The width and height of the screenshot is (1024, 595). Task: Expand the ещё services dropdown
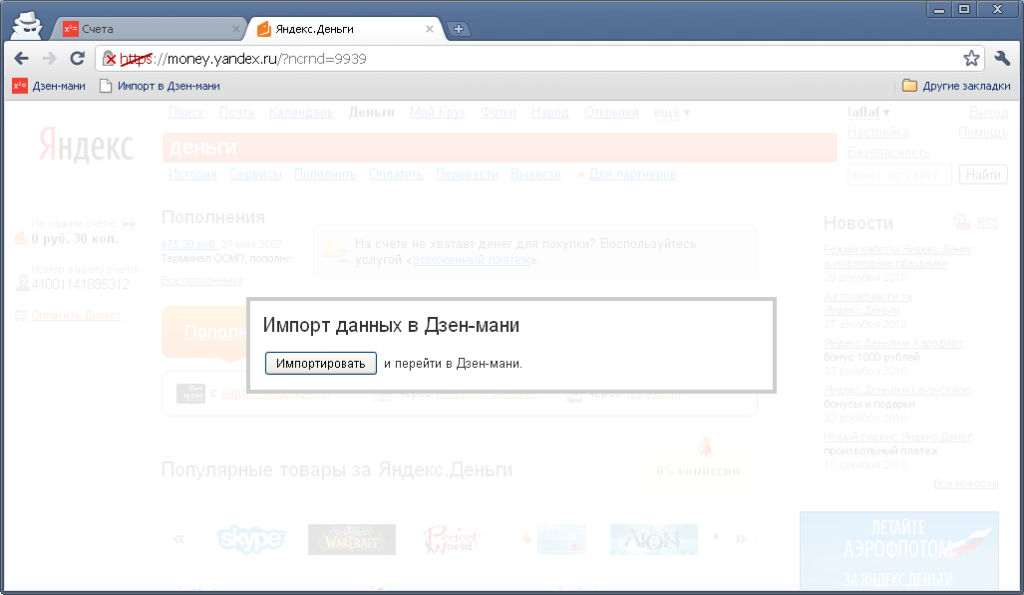click(672, 112)
